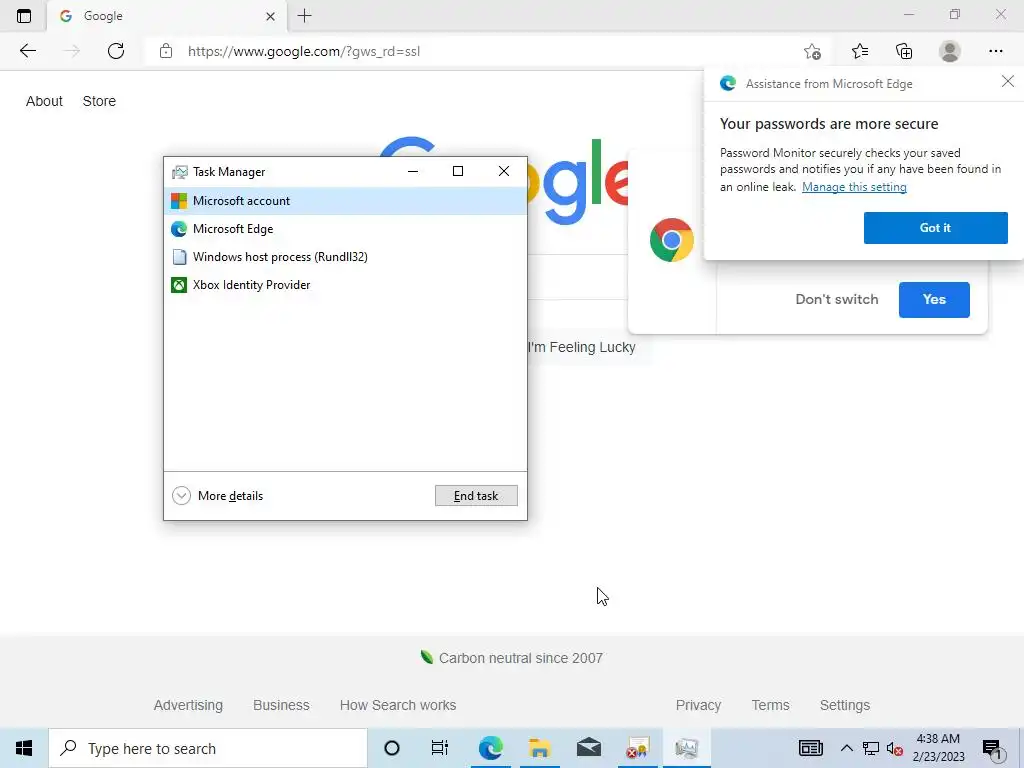Click Yes in the Chrome switch prompt
Viewport: 1024px width, 768px height.
pyautogui.click(x=934, y=300)
